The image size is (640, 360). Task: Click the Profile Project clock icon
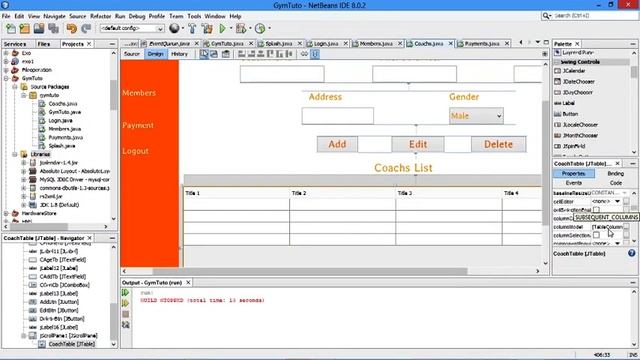[260, 29]
